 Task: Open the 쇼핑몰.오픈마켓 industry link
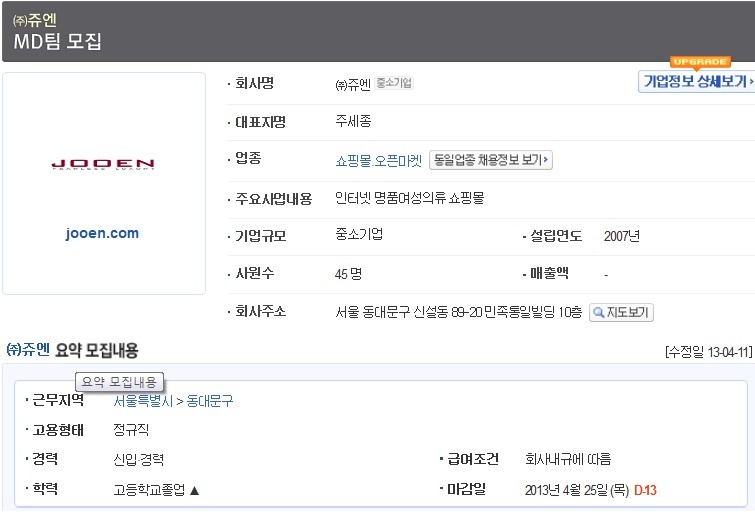coord(378,160)
